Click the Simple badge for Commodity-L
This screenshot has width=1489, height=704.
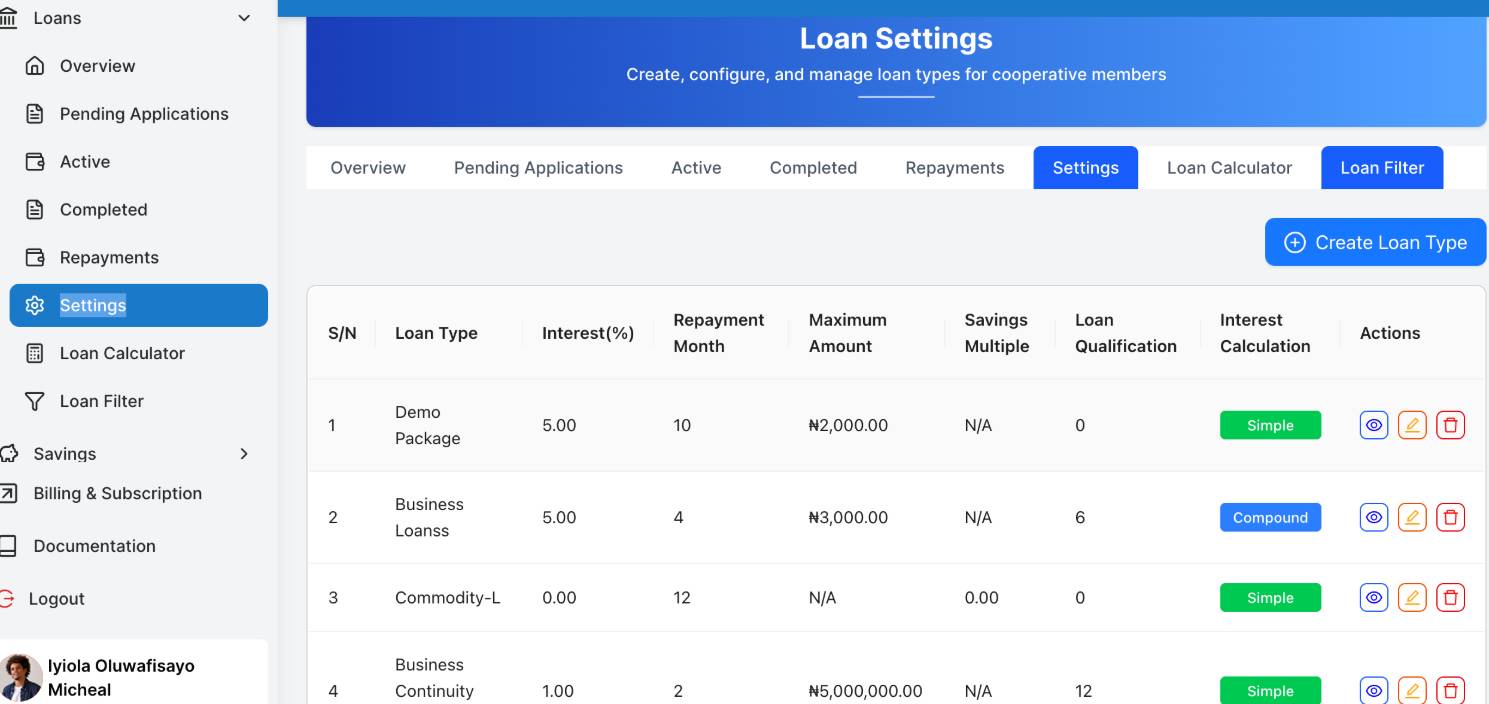[x=1270, y=598]
